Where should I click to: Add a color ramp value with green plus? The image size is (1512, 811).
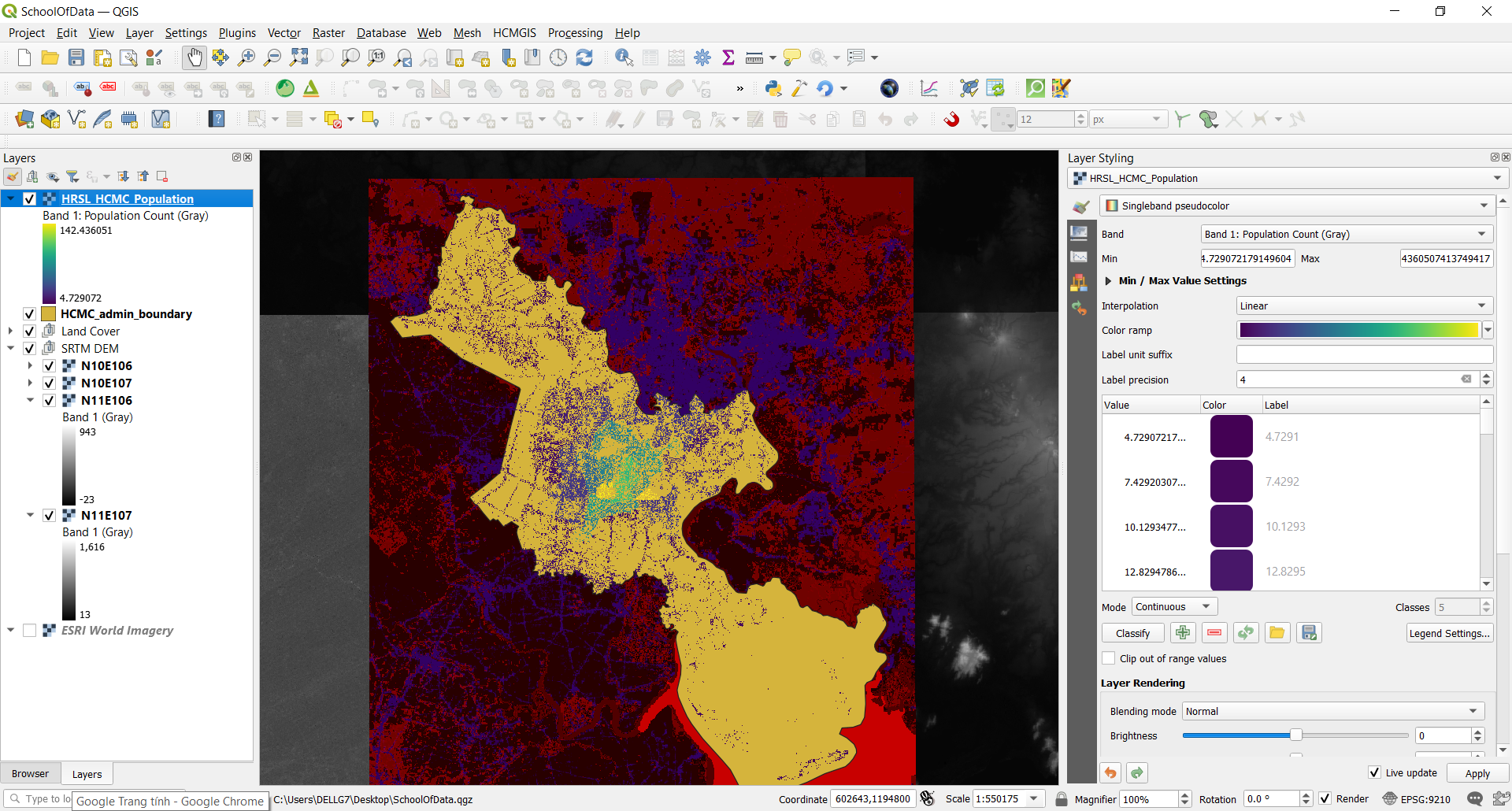(x=1183, y=633)
